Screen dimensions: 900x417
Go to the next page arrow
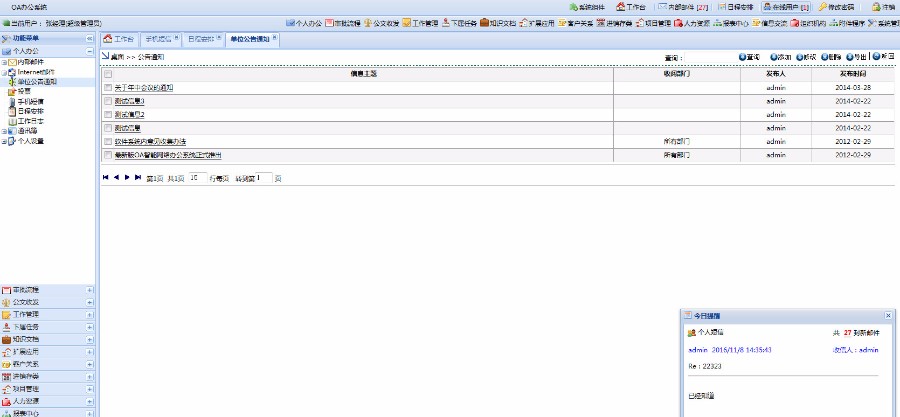127,177
